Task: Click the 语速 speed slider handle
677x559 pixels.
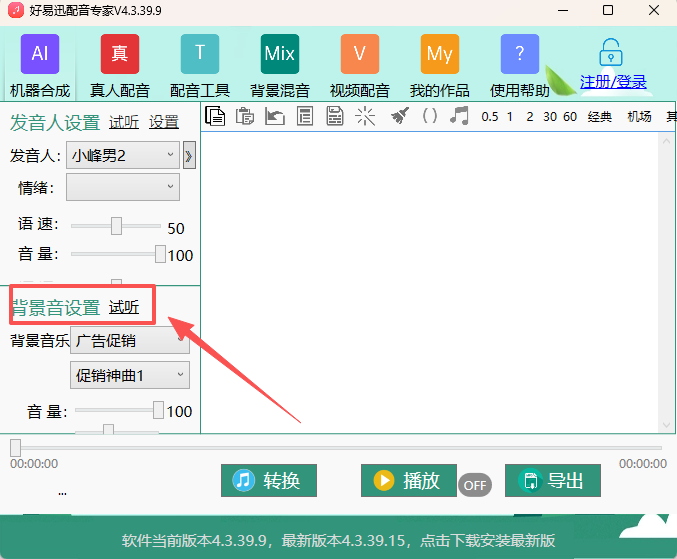Action: tap(116, 226)
